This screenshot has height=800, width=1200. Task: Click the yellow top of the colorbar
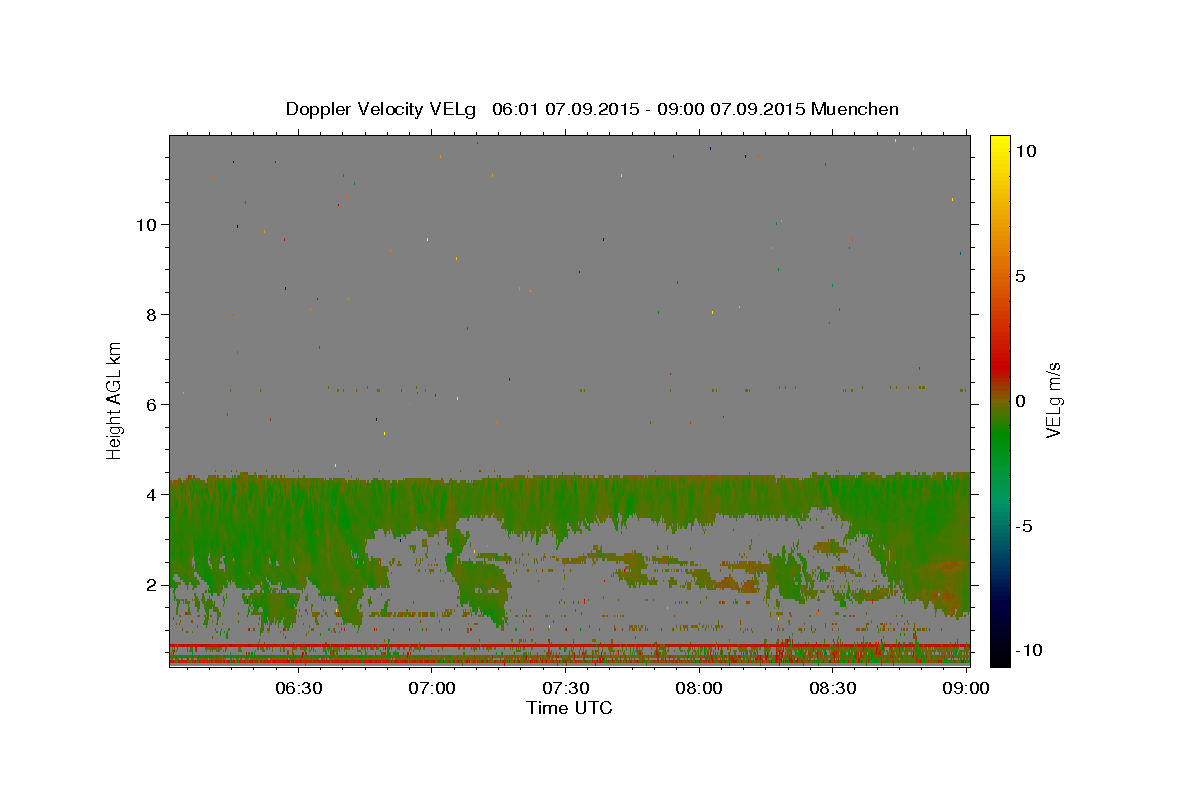[x=1000, y=146]
